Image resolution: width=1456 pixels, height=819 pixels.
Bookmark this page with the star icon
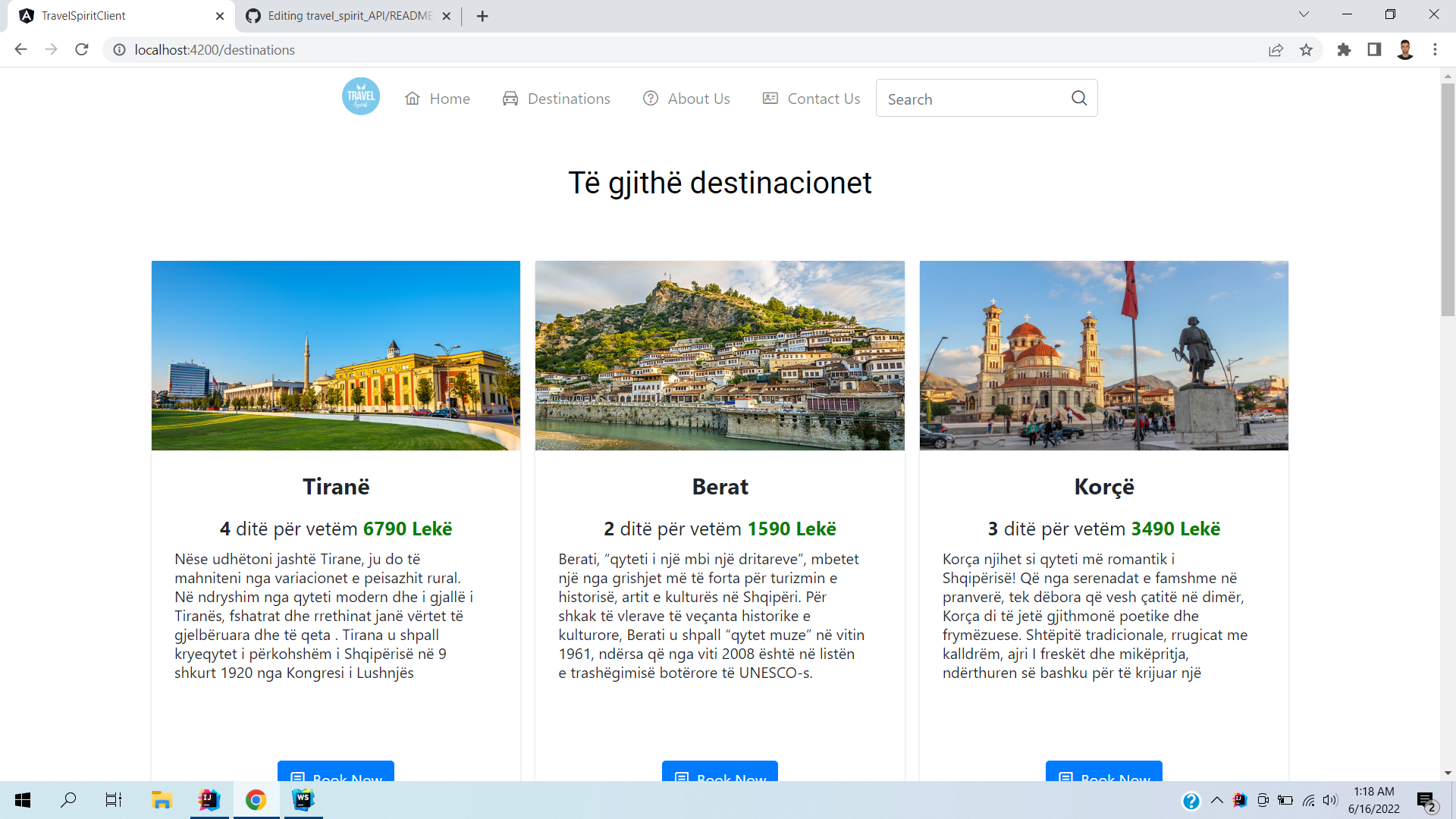pyautogui.click(x=1306, y=49)
